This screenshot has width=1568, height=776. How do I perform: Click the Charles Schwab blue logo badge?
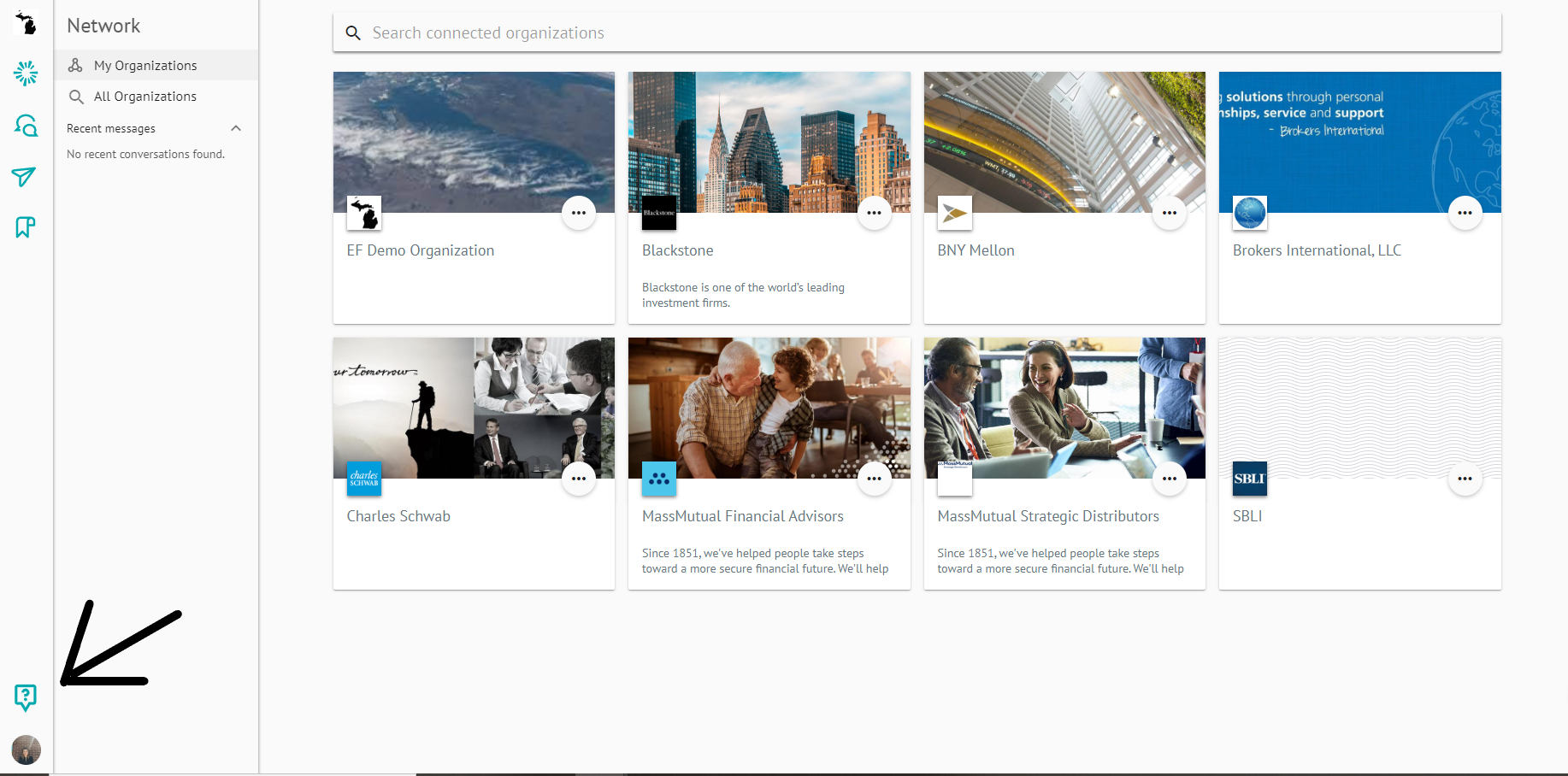click(x=364, y=479)
